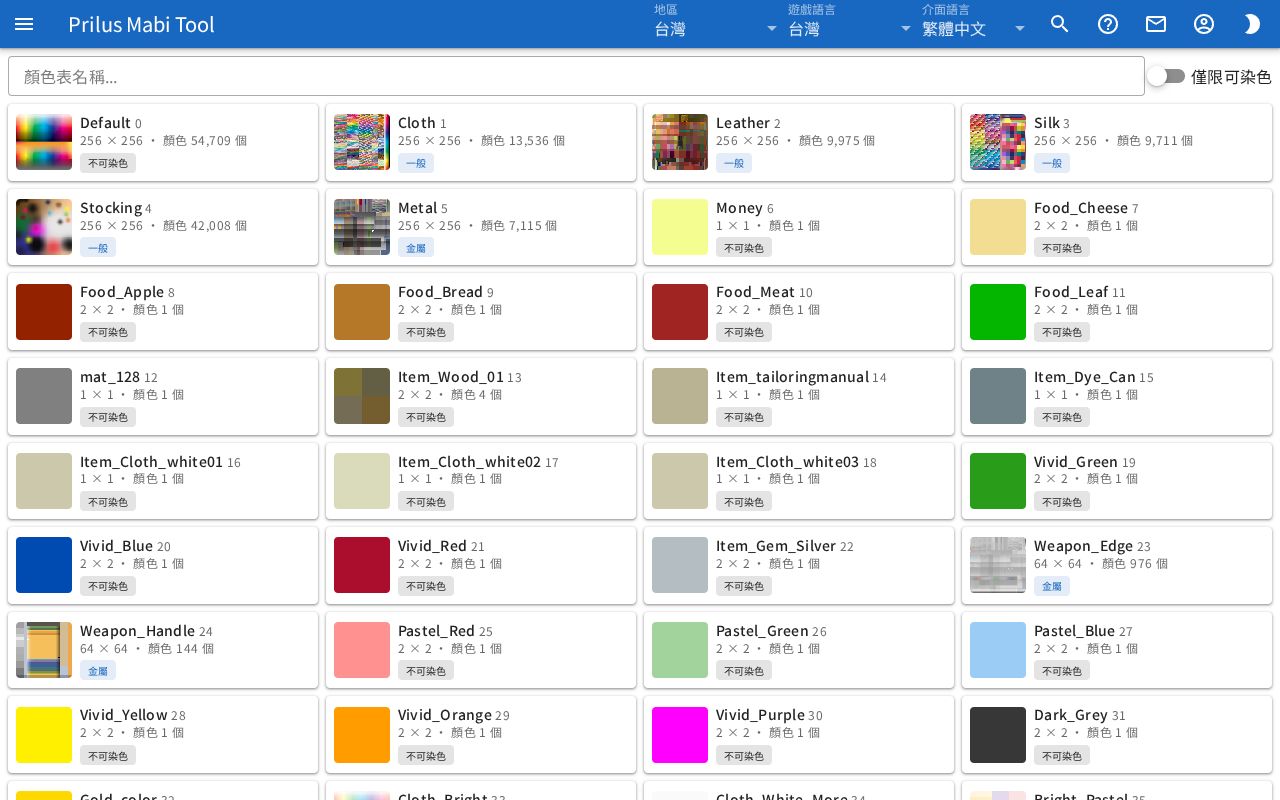Select the Dark_Grey color swatch

click(x=998, y=734)
